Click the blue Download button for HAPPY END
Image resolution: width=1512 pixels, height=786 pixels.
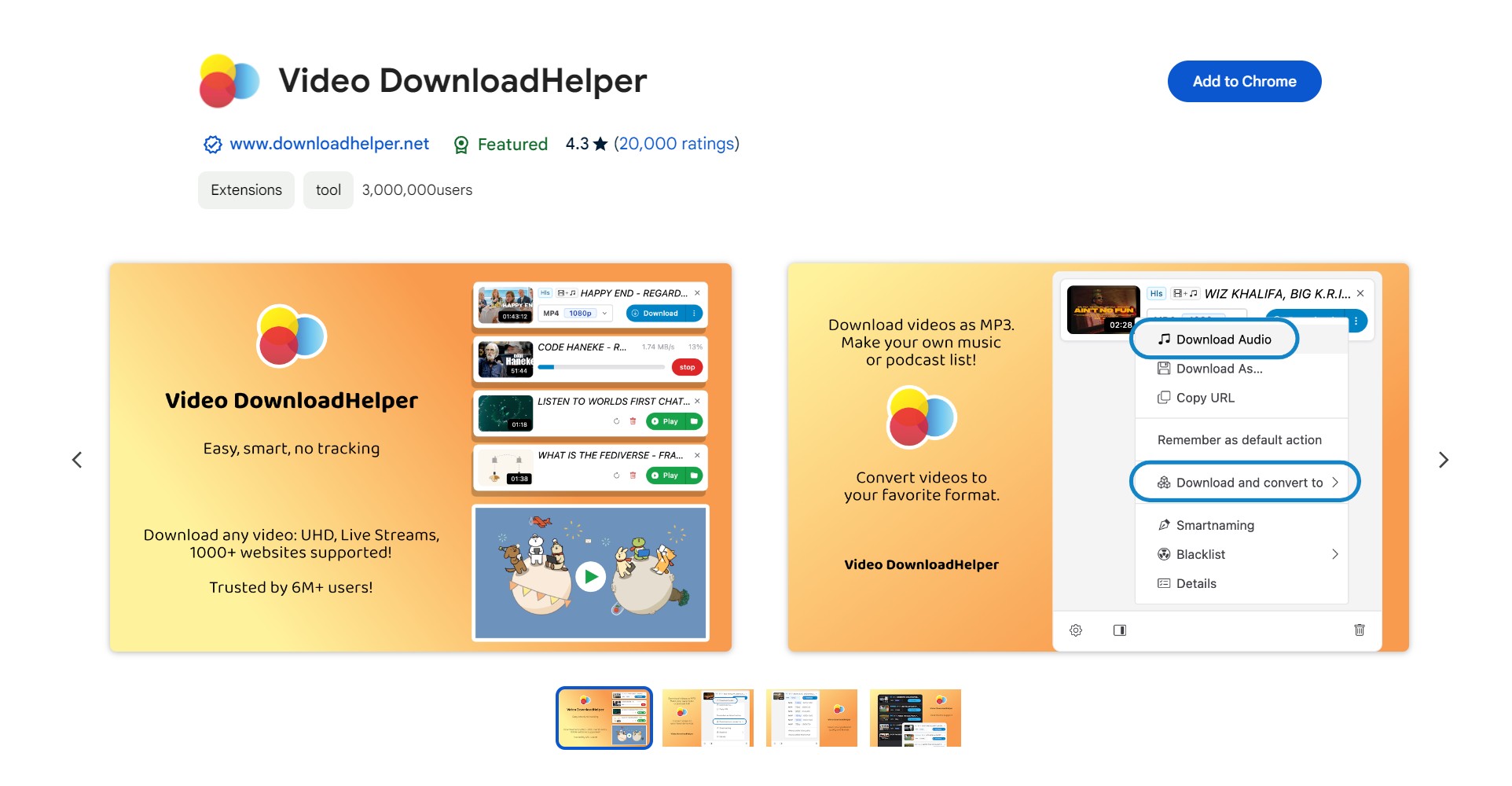[656, 313]
